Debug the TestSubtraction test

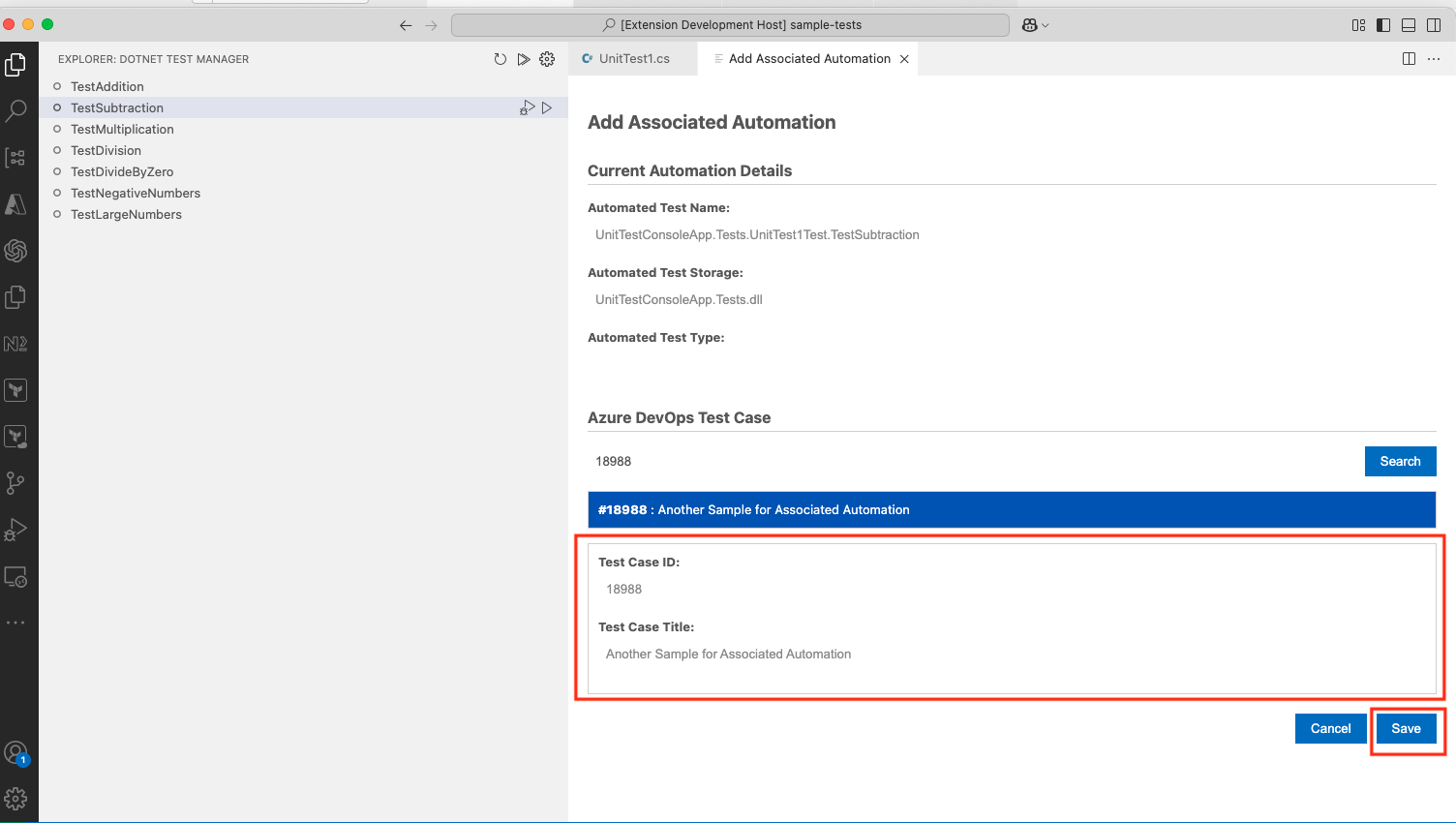point(527,107)
